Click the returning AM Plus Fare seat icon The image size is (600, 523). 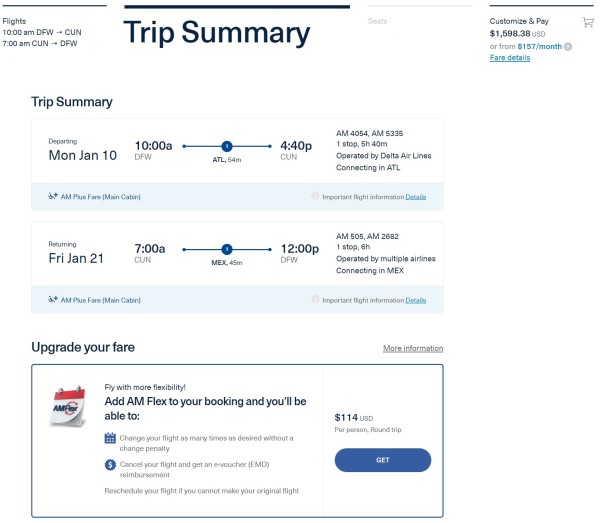pos(52,300)
